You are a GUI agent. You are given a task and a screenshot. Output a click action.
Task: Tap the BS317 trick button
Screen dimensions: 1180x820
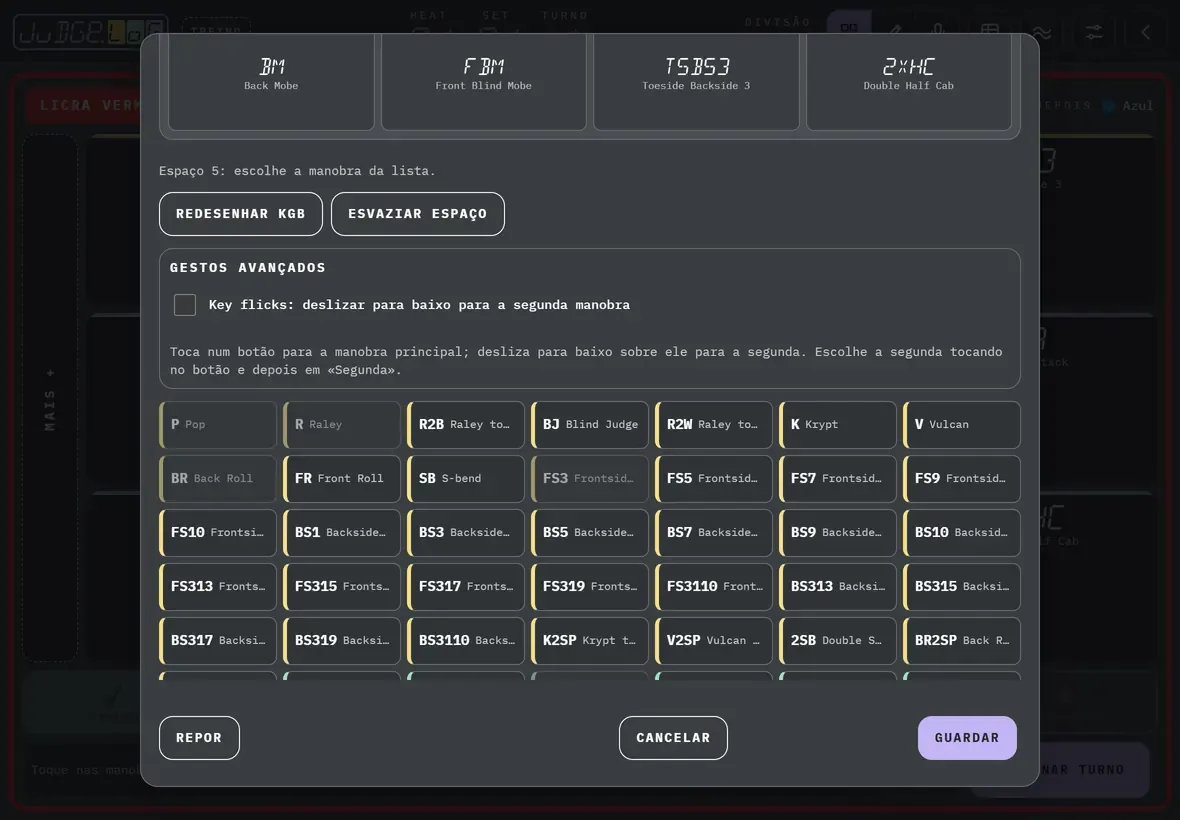[x=218, y=641]
